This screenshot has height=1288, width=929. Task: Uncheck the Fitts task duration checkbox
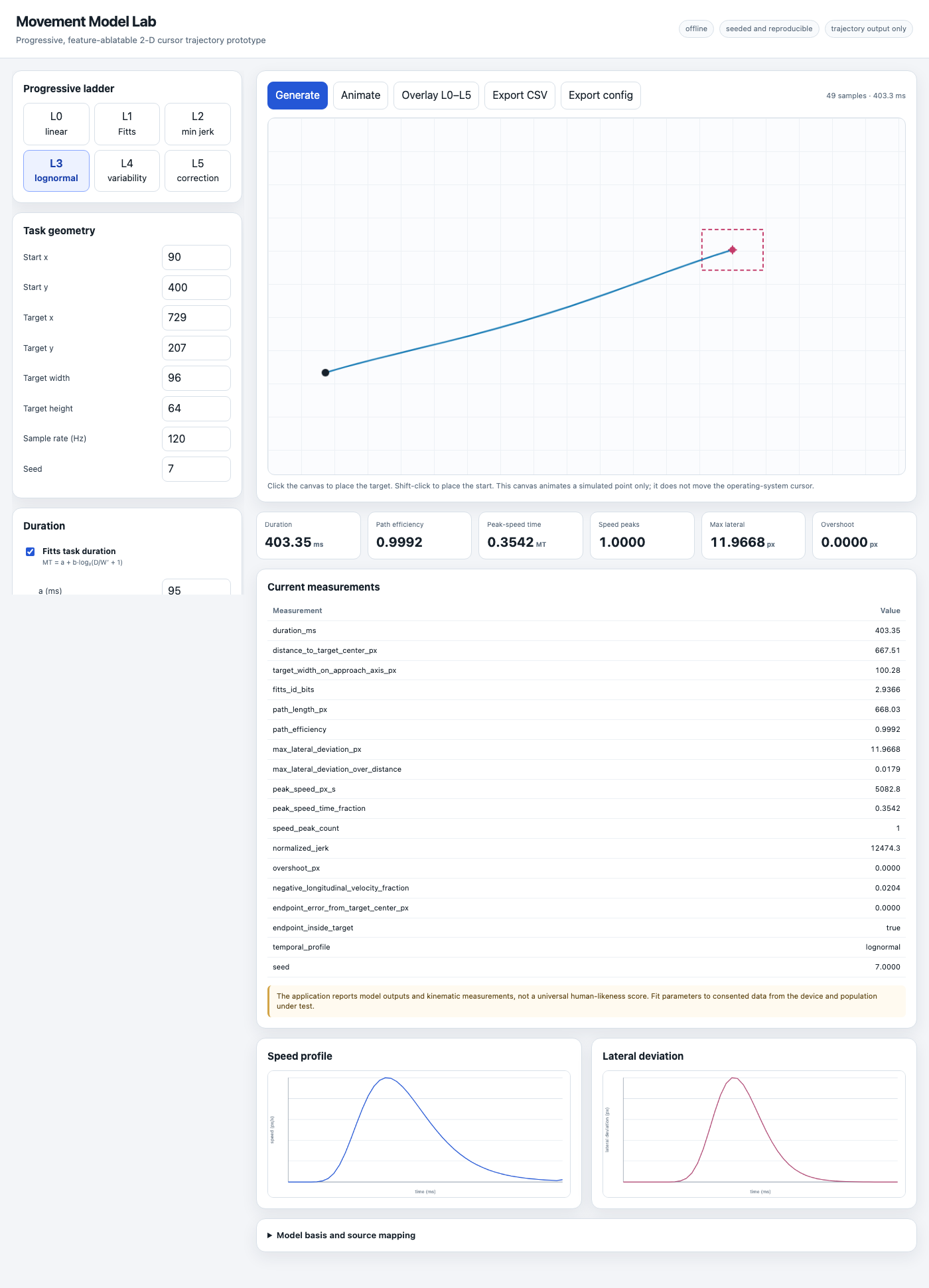(30, 551)
